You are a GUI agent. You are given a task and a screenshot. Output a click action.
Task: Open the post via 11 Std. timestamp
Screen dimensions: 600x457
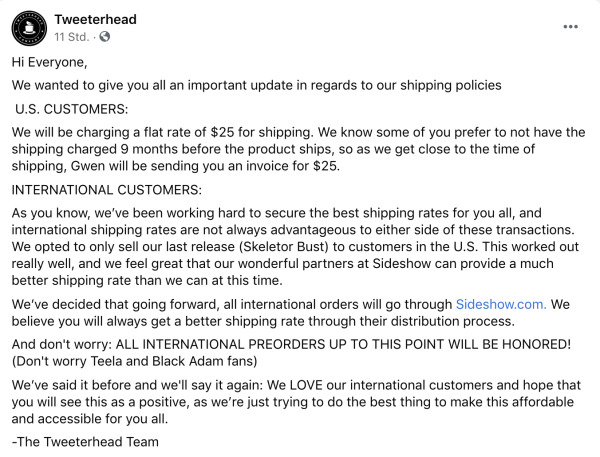tap(72, 37)
